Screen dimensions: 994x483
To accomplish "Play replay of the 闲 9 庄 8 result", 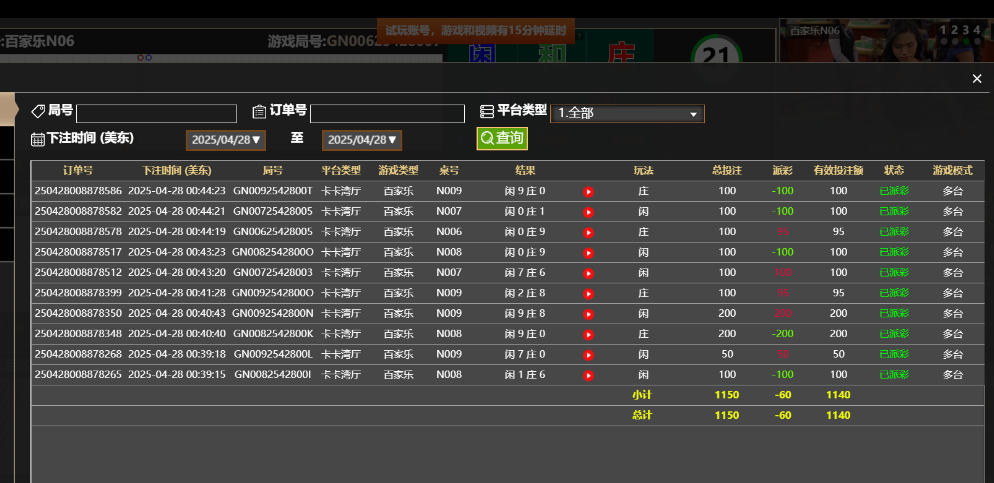I will (x=588, y=314).
